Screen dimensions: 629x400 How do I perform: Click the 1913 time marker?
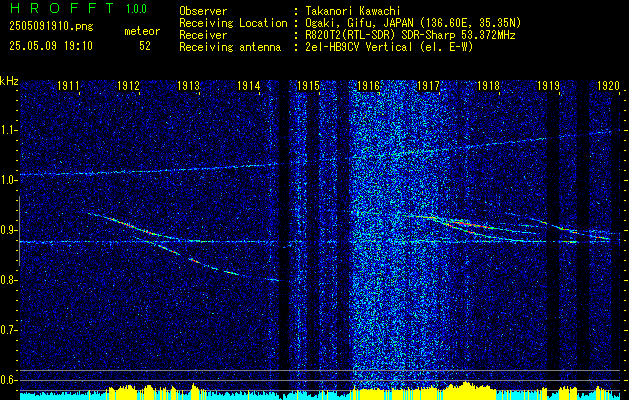tap(189, 86)
